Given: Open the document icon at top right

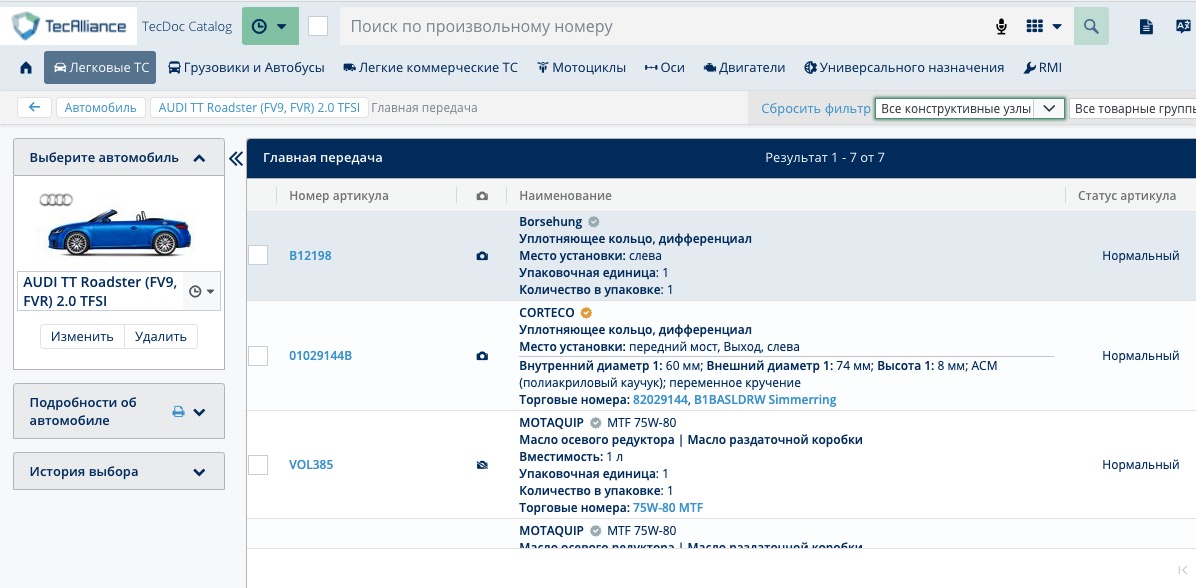Looking at the screenshot, I should [x=1147, y=27].
